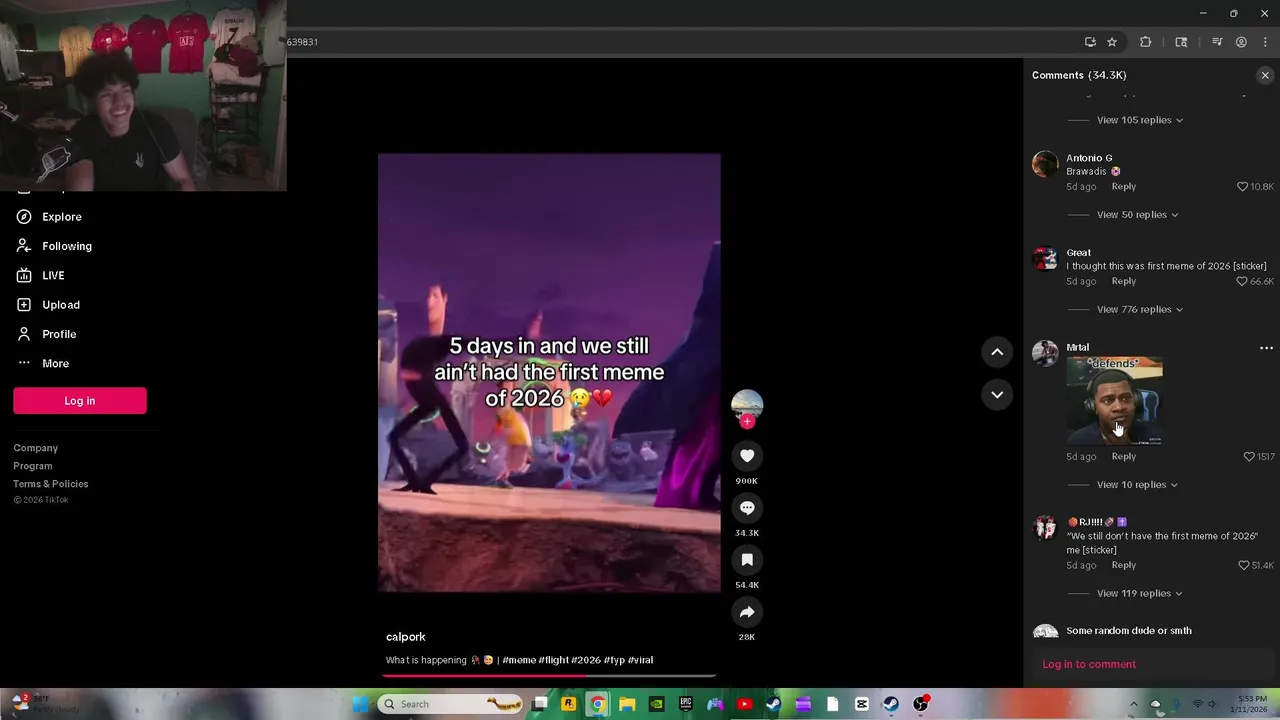The width and height of the screenshot is (1280, 720).
Task: Open YouTube app from the taskbar
Action: 744,704
